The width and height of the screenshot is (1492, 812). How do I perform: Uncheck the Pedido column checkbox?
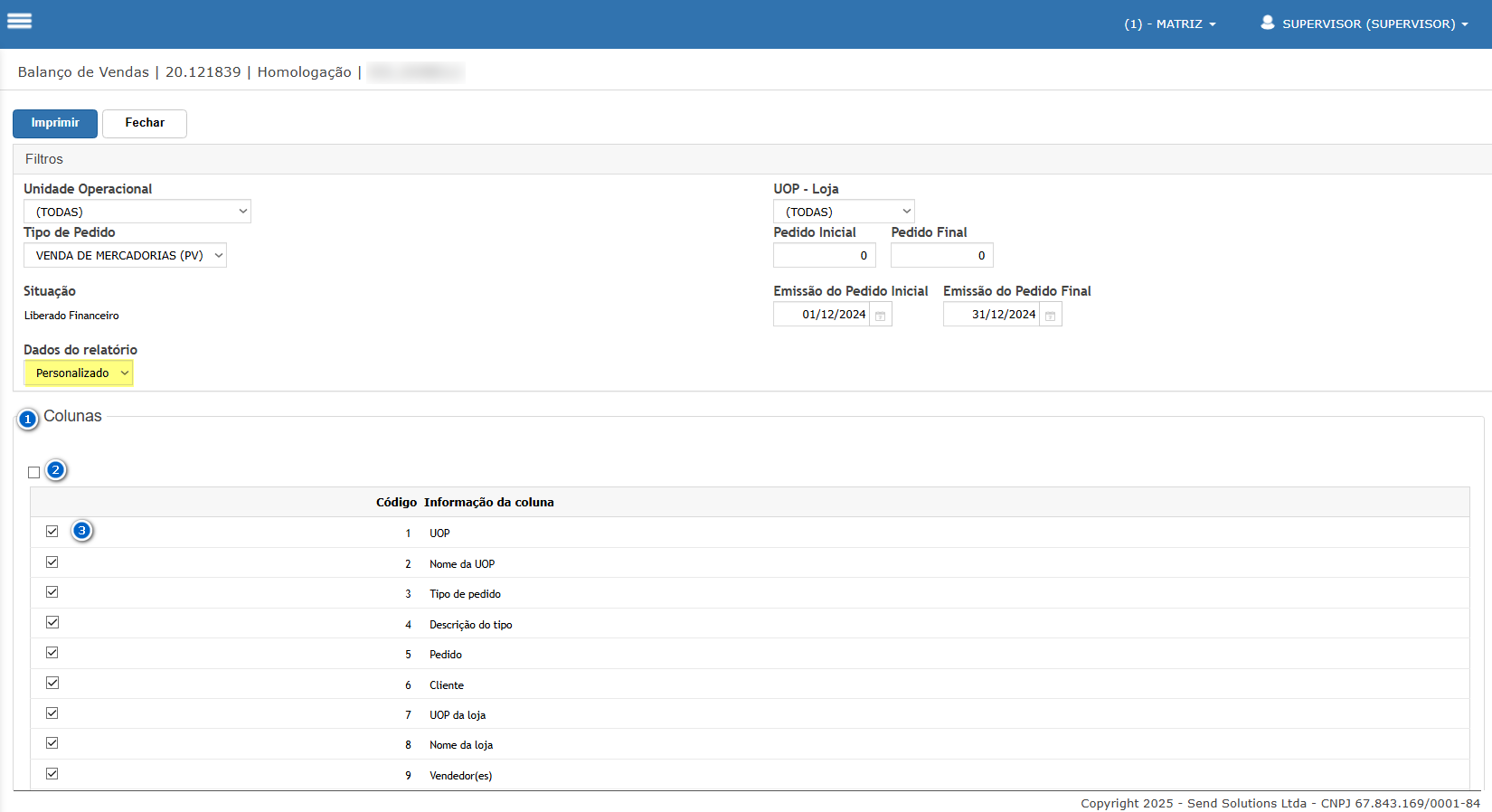pos(52,653)
